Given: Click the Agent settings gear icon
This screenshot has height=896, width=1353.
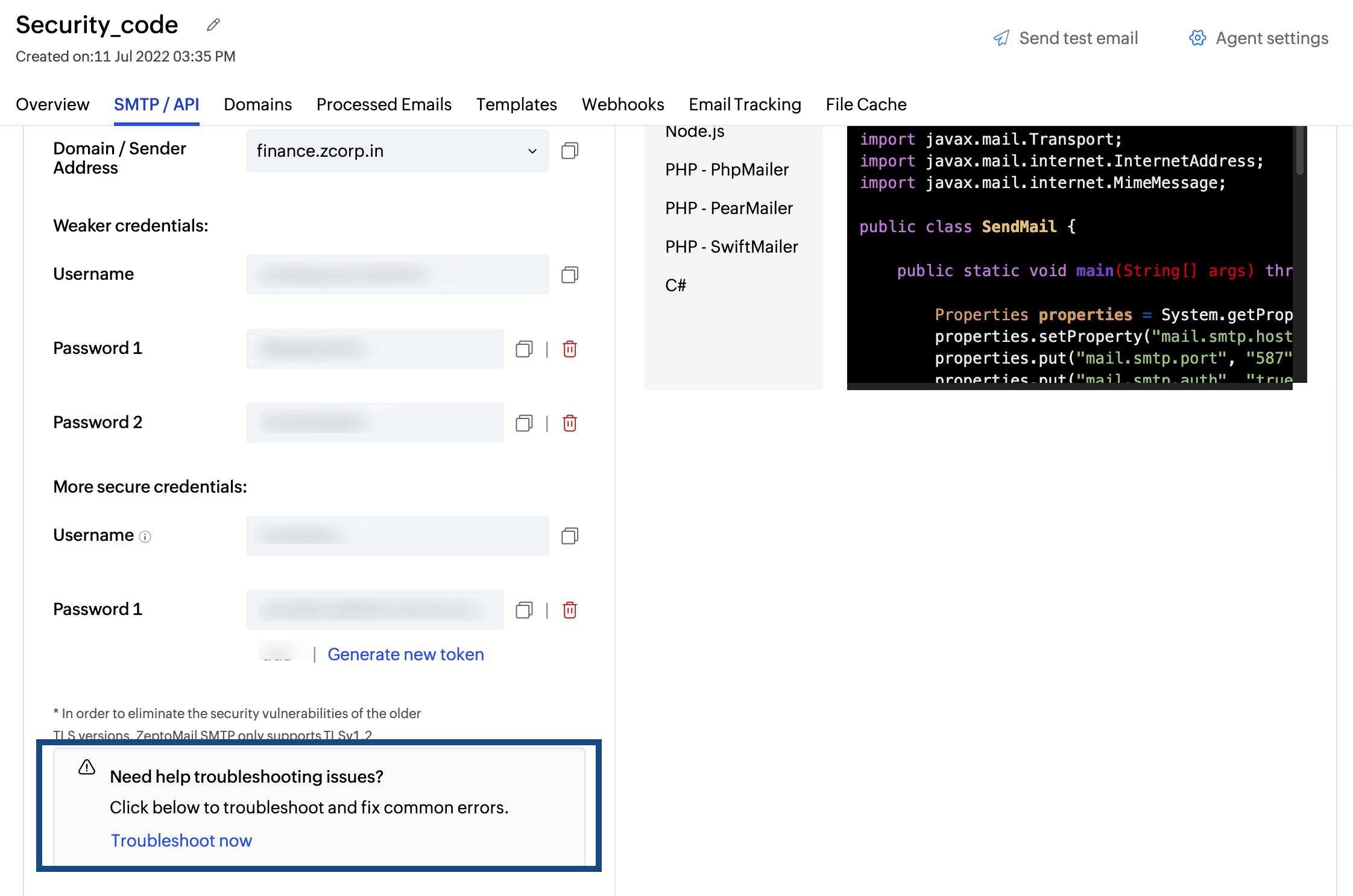Looking at the screenshot, I should point(1197,38).
